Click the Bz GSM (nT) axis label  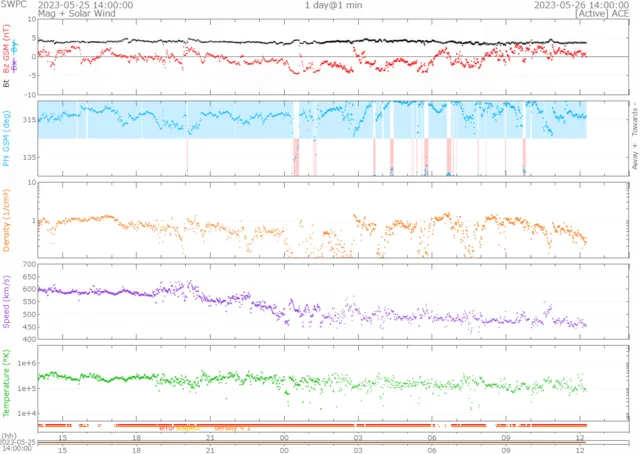pyautogui.click(x=9, y=52)
